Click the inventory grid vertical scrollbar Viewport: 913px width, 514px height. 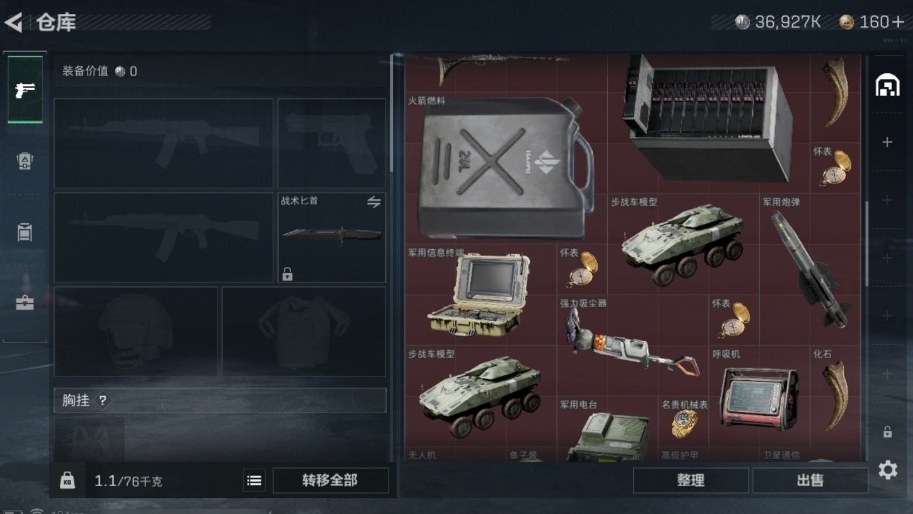[x=866, y=243]
